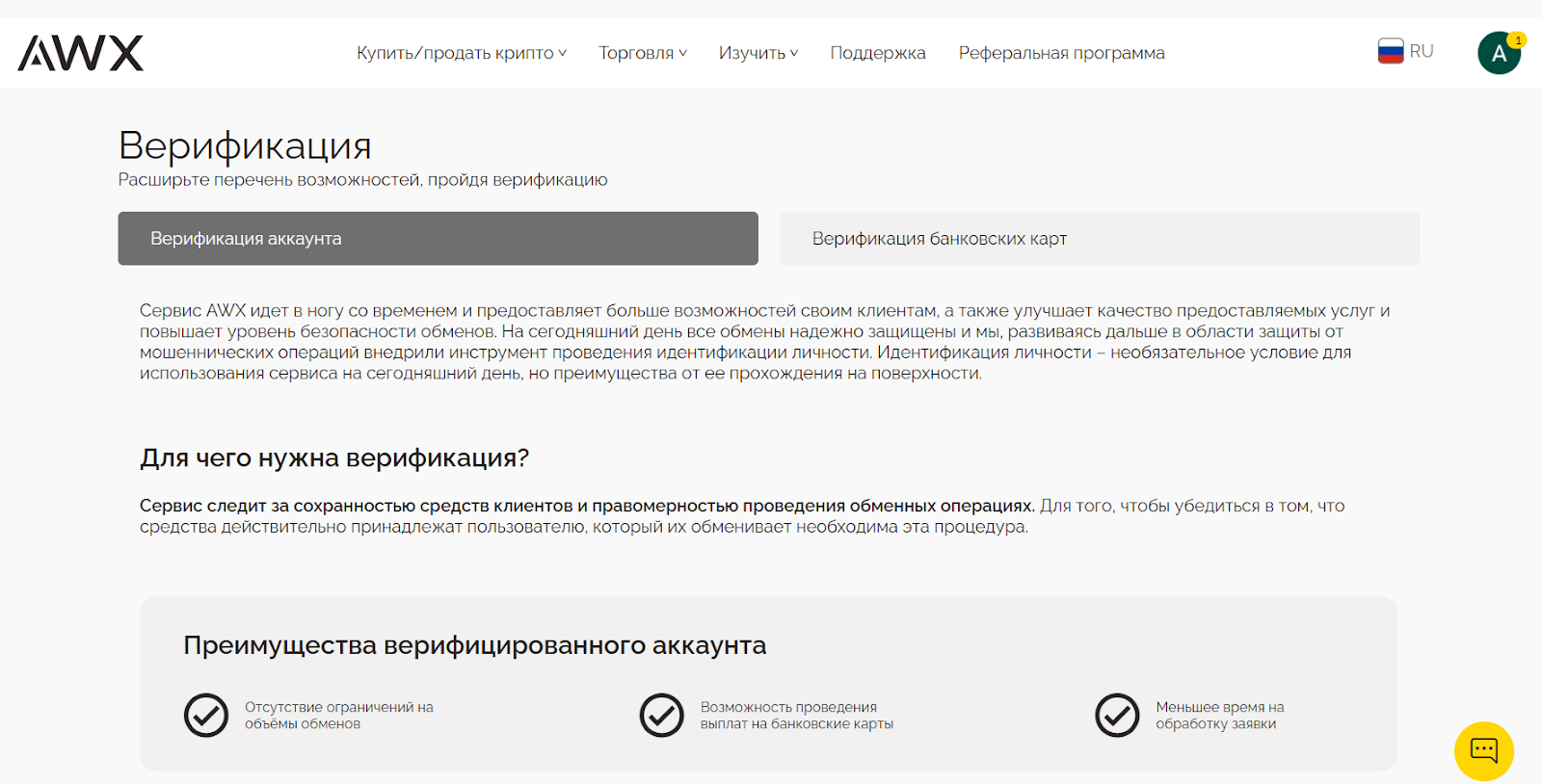Click checkmark icon beside "Возможность проведения выплат"
Image resolution: width=1542 pixels, height=784 pixels.
pyautogui.click(x=662, y=716)
